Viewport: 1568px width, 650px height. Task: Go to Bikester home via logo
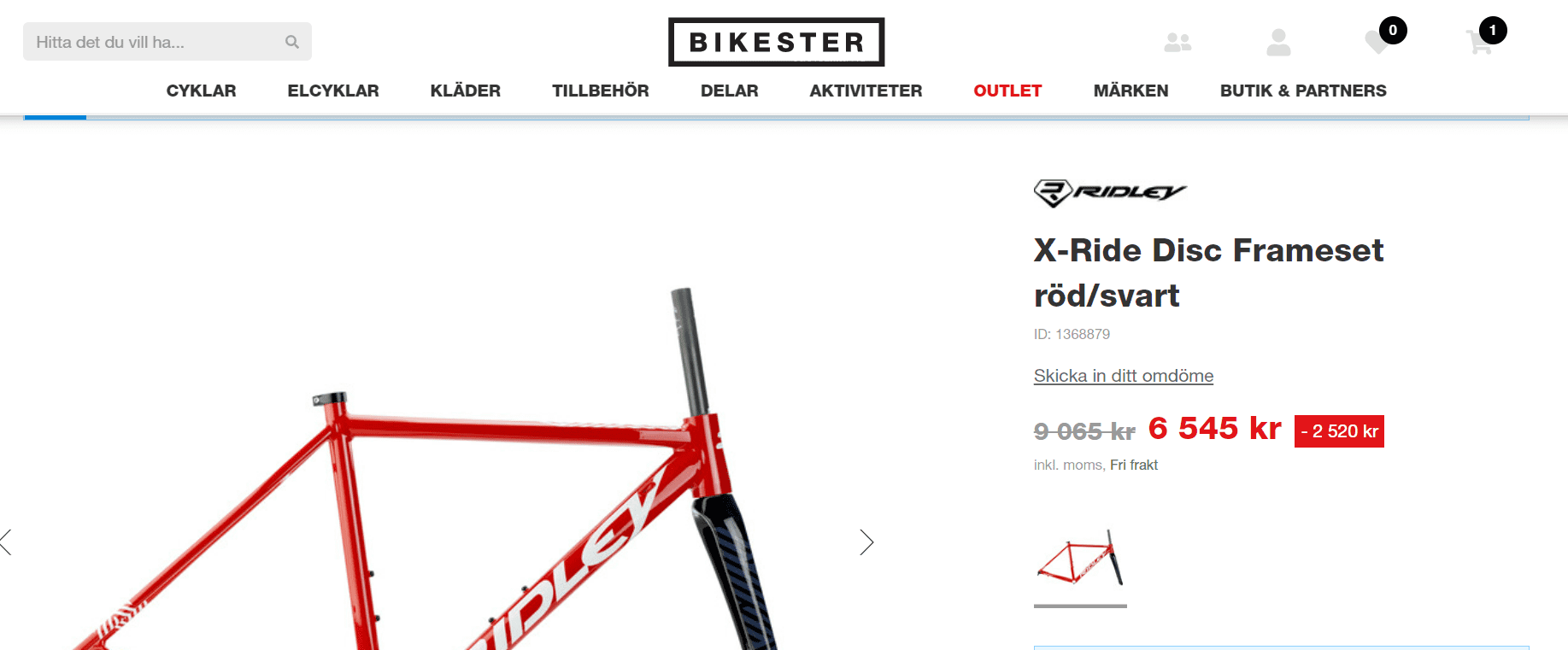pyautogui.click(x=776, y=42)
